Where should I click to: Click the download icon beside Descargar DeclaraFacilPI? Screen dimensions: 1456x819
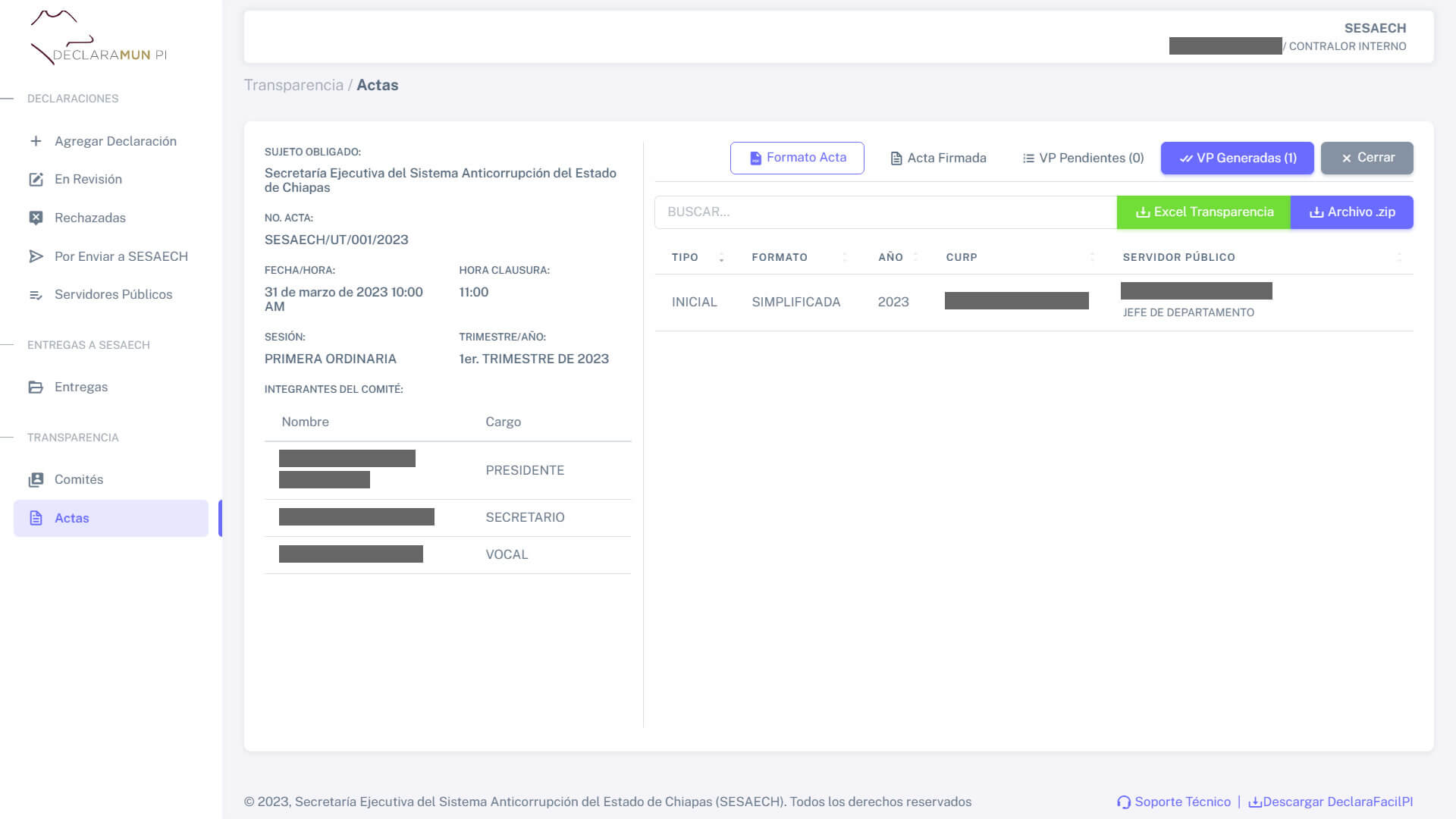[x=1255, y=802]
